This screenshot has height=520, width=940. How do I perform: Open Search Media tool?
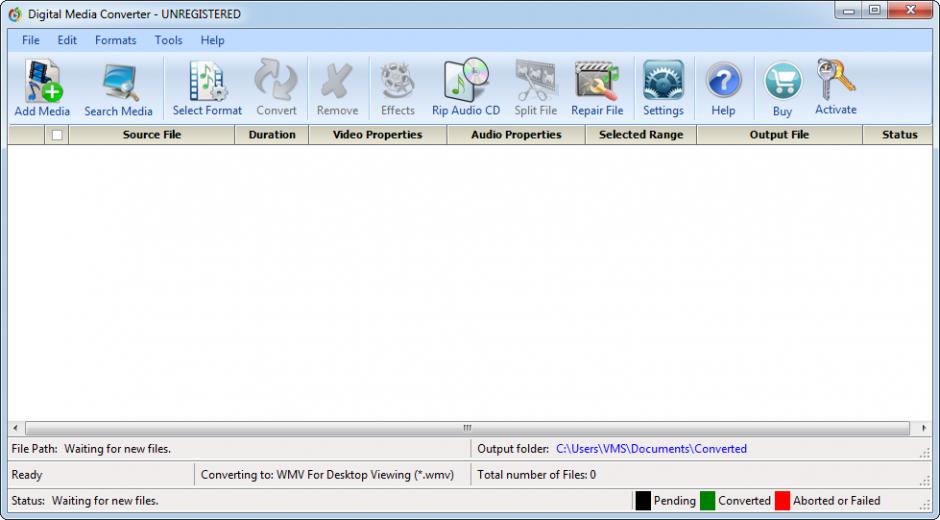(x=118, y=88)
